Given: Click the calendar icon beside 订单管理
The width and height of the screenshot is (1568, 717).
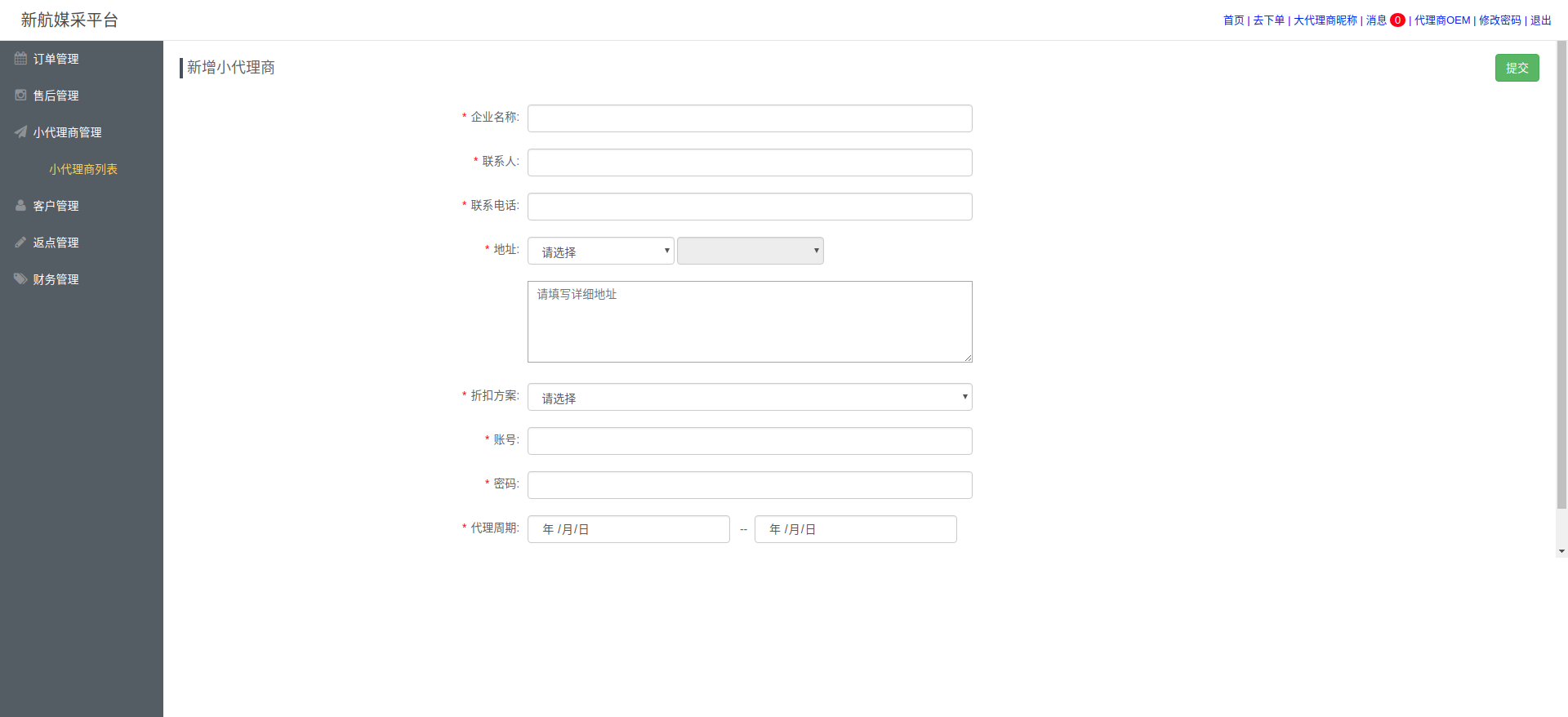Looking at the screenshot, I should coord(20,59).
